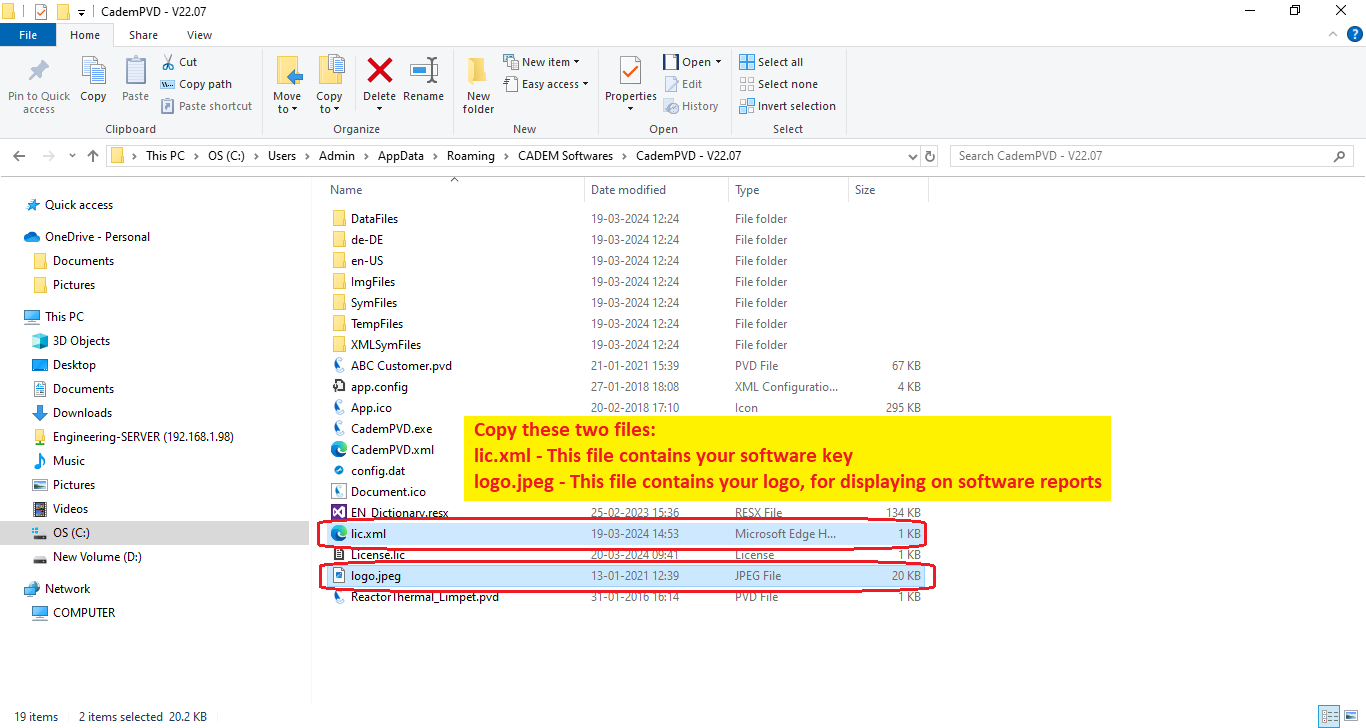Click Select none
Viewport: 1366px width, 728px height.
coord(778,84)
